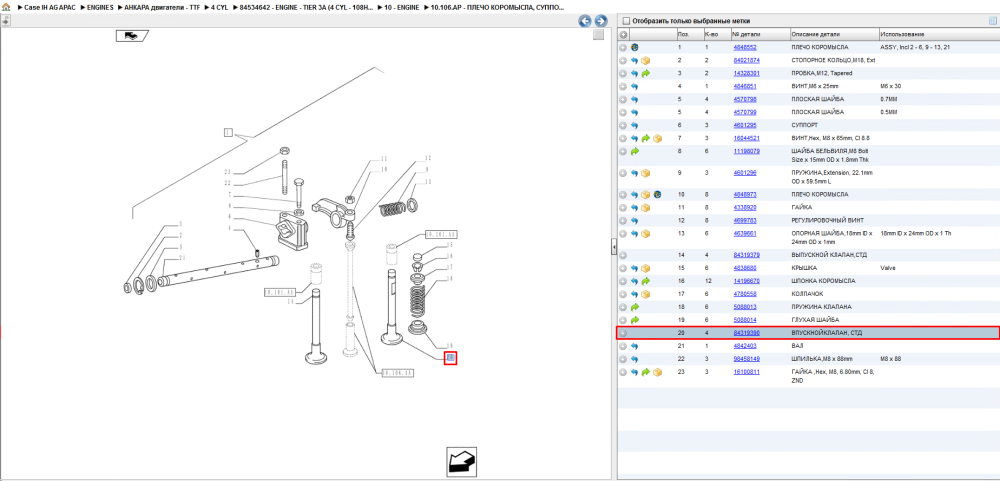This screenshot has height=481, width=1000.
Task: Sort by 'К-во' column header
Action: pyautogui.click(x=716, y=34)
